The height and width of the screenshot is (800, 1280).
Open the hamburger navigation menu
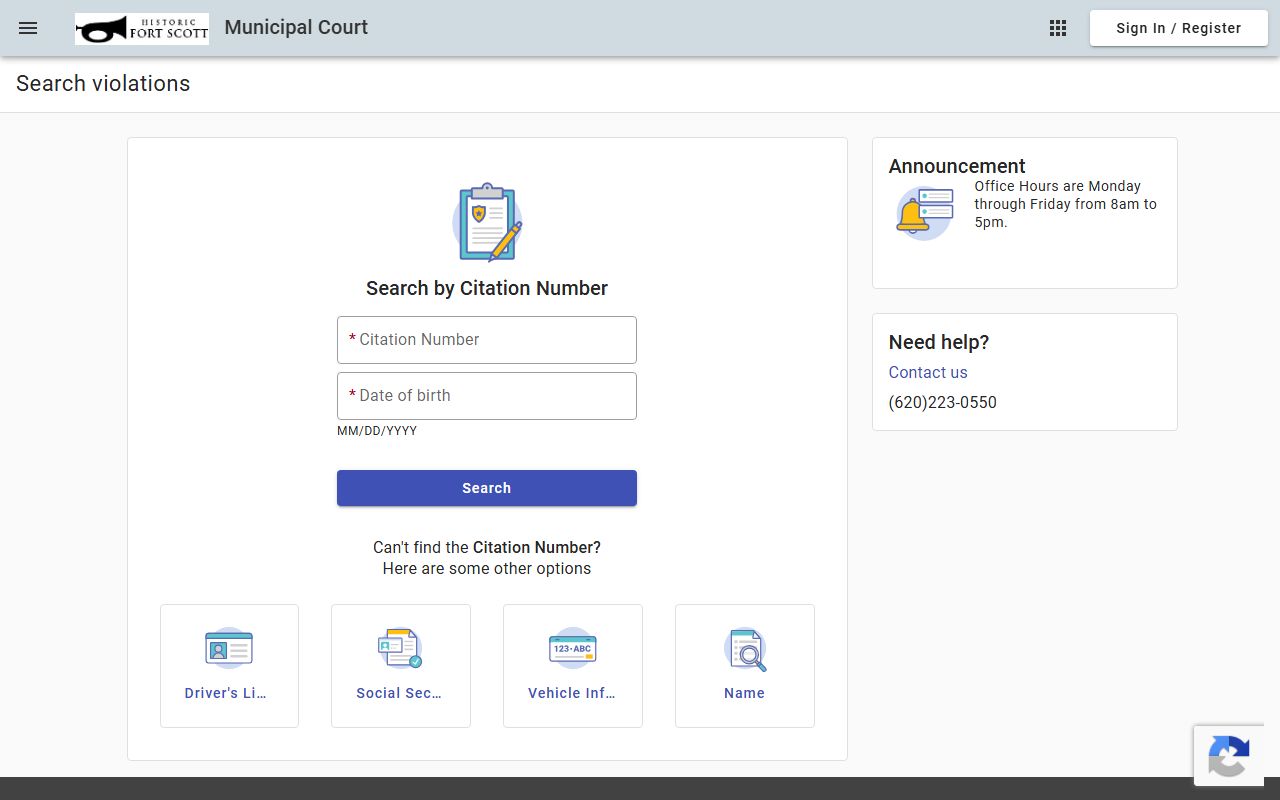(28, 28)
